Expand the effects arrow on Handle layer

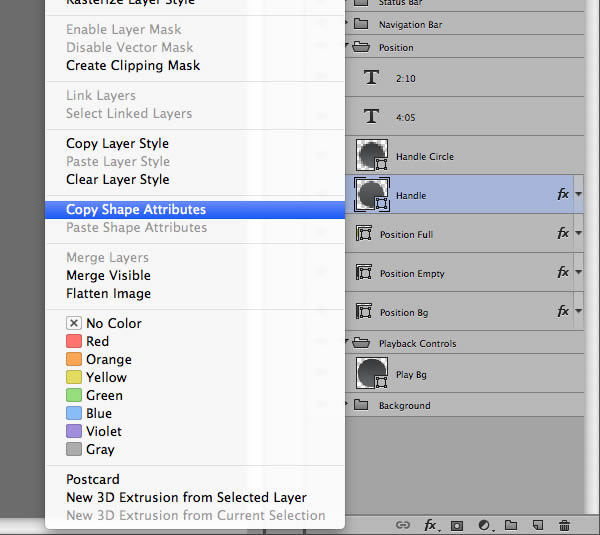point(579,195)
